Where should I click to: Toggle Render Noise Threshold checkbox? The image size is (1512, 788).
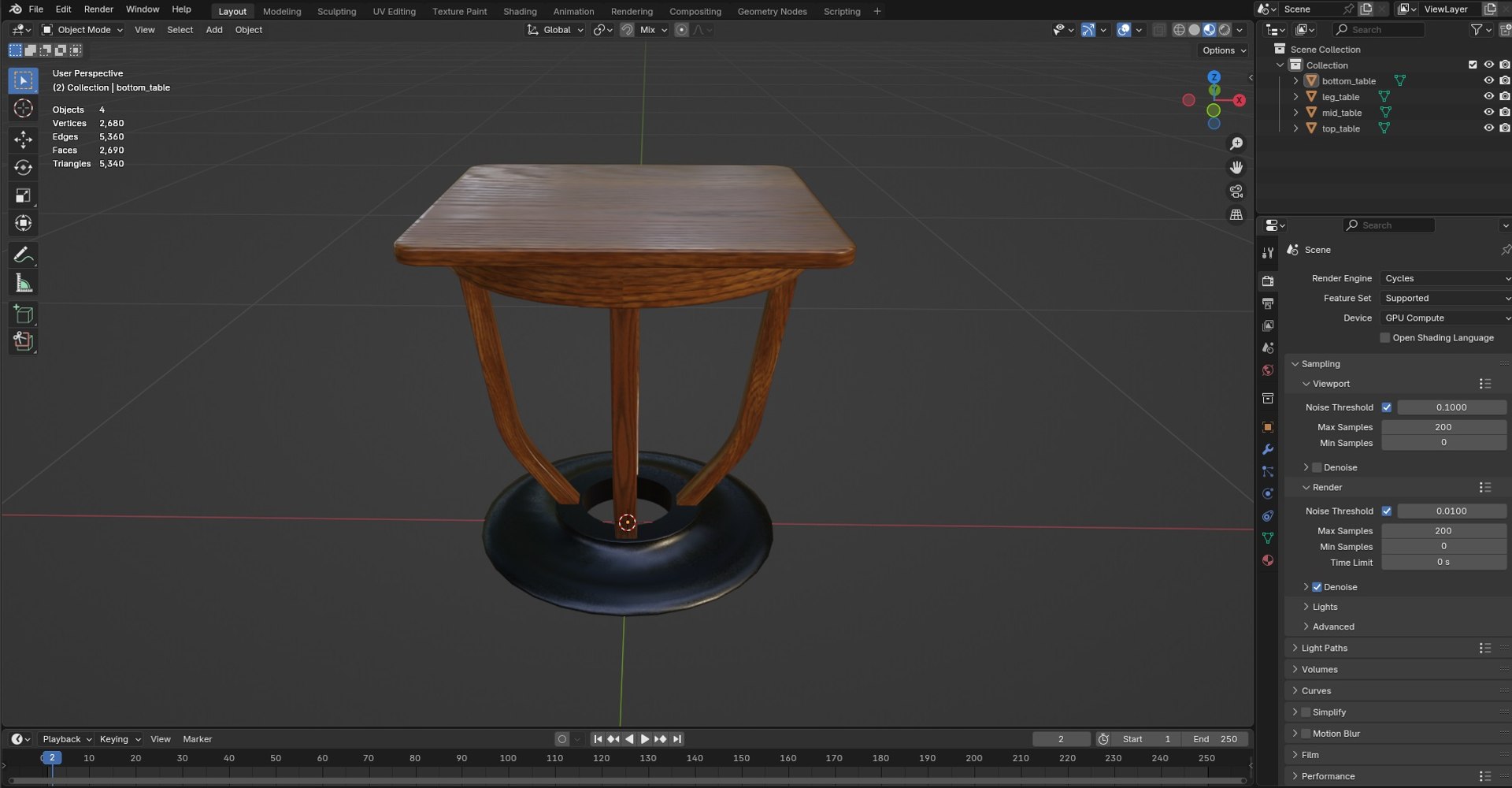click(1387, 511)
